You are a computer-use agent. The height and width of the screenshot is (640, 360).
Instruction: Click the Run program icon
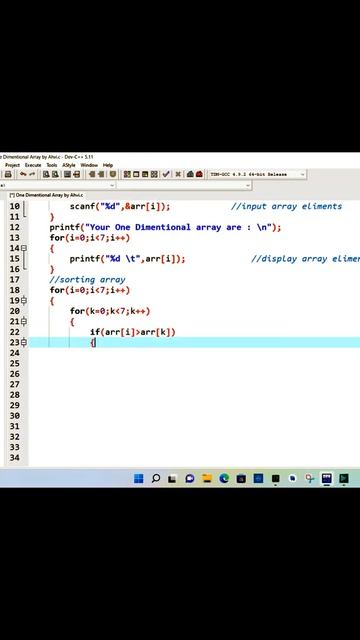pyautogui.click(x=136, y=174)
